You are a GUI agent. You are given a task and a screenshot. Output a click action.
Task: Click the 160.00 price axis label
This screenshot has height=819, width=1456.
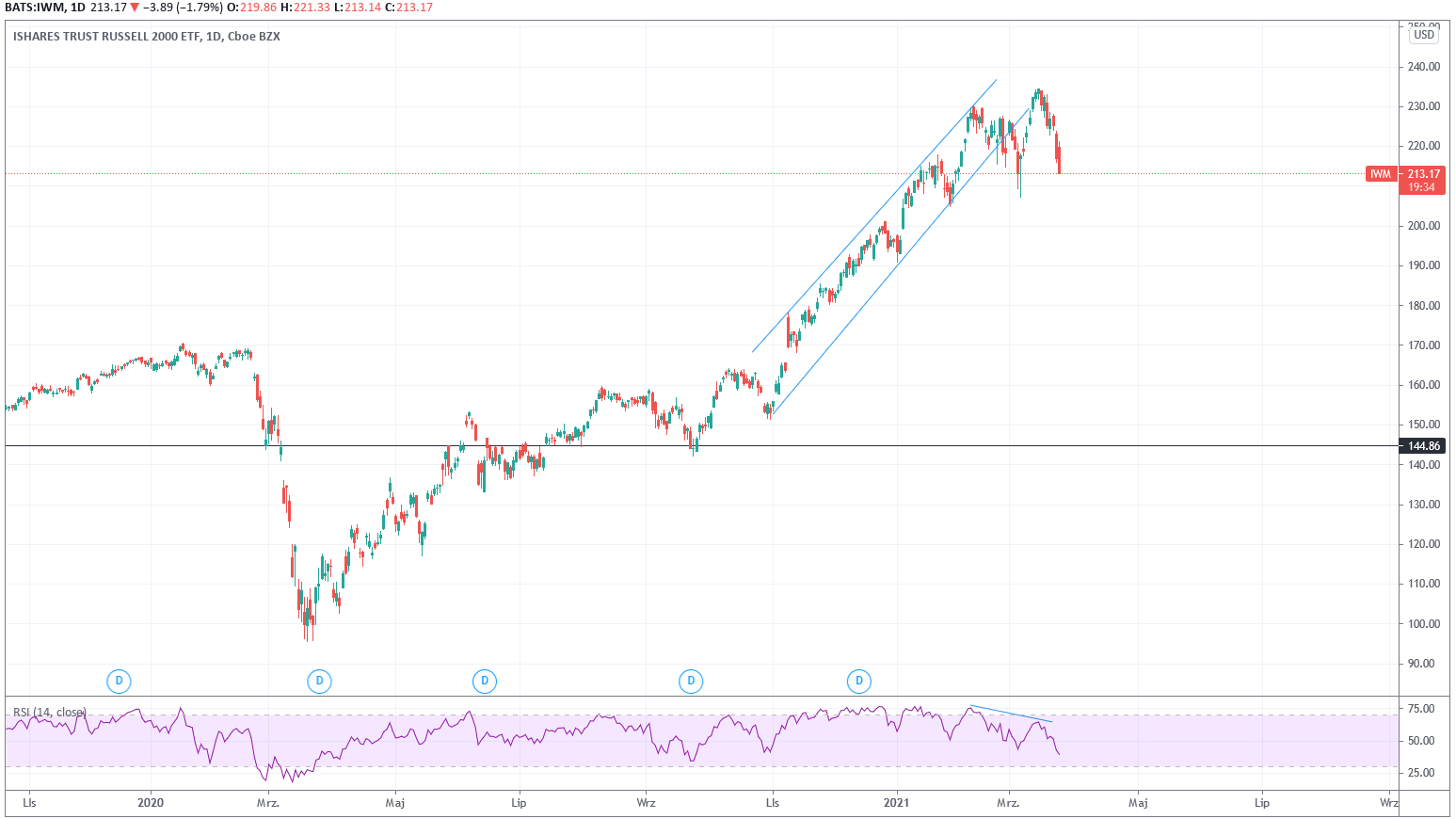click(x=1424, y=385)
